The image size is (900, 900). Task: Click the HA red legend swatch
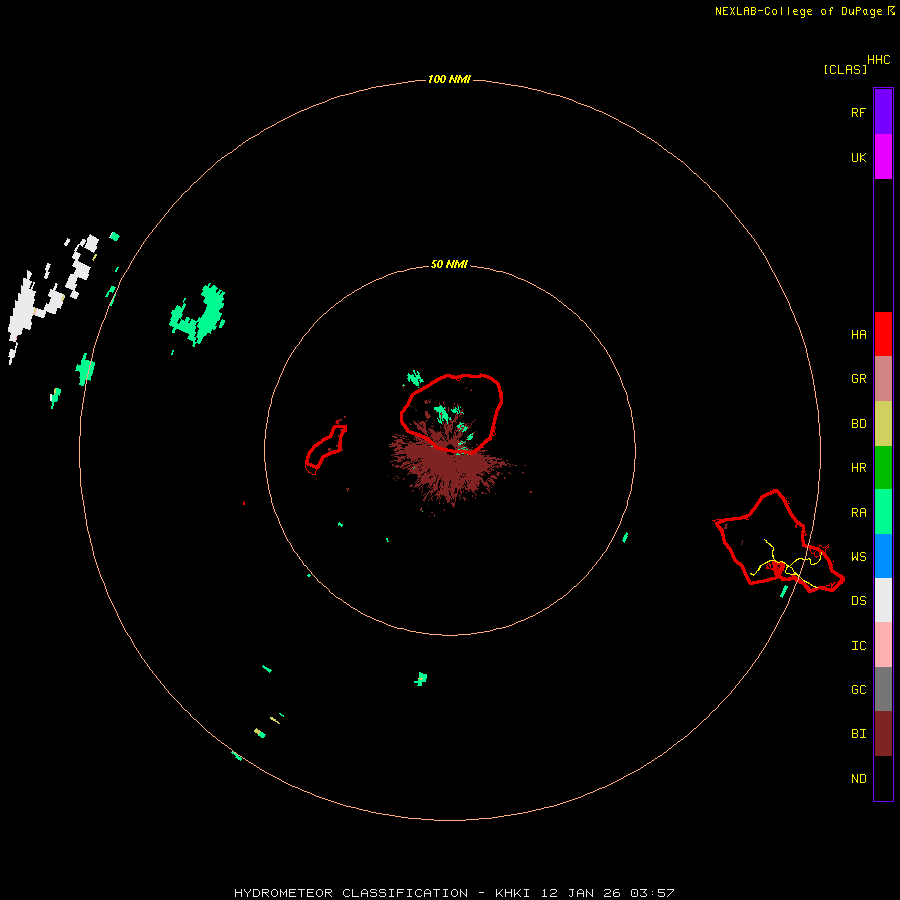pos(883,334)
